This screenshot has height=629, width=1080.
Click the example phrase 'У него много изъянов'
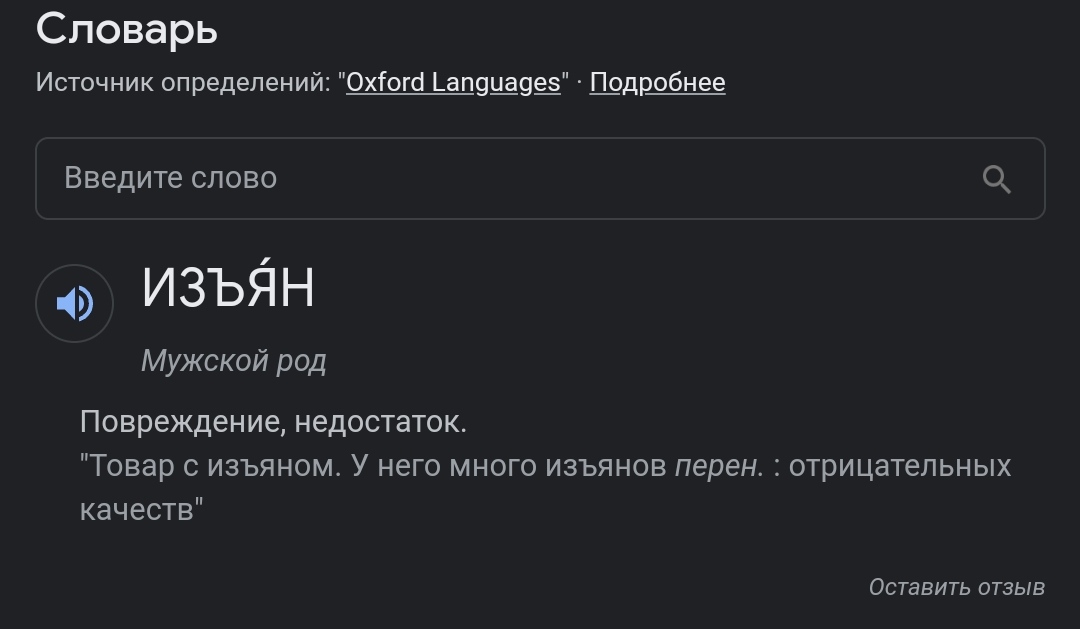click(x=508, y=466)
